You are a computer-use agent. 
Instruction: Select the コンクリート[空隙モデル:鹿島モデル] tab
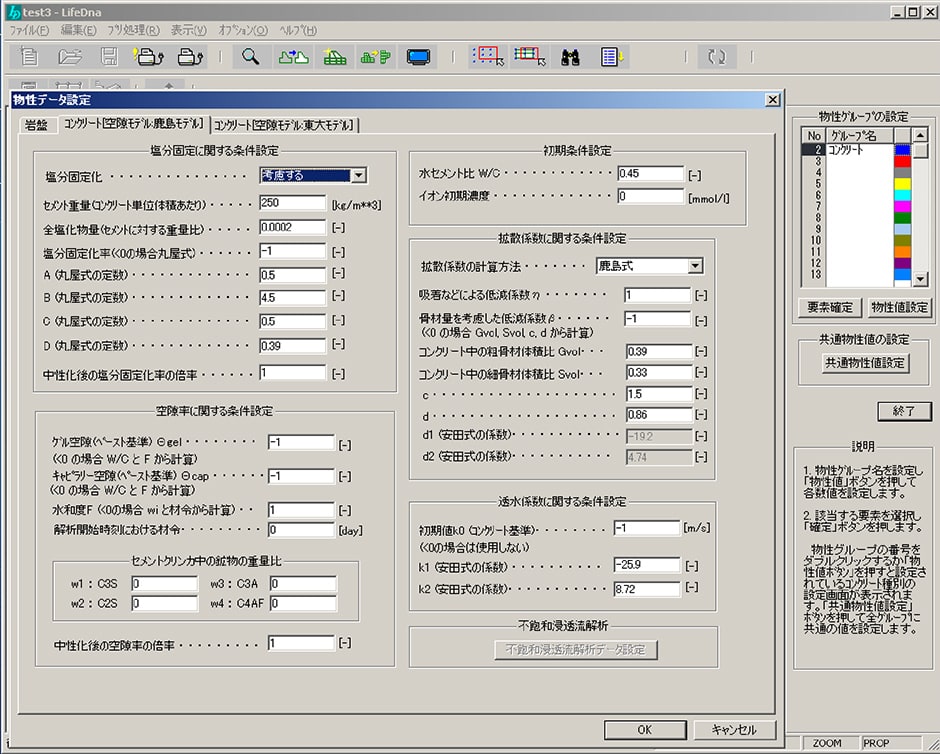point(134,124)
